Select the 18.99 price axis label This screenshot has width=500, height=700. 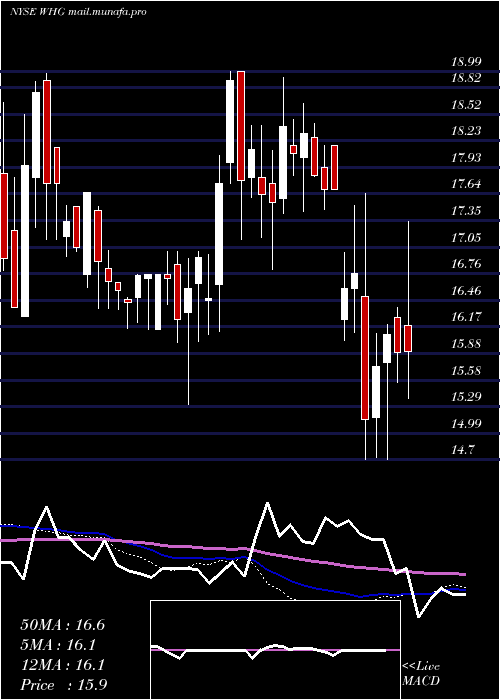coord(466,62)
